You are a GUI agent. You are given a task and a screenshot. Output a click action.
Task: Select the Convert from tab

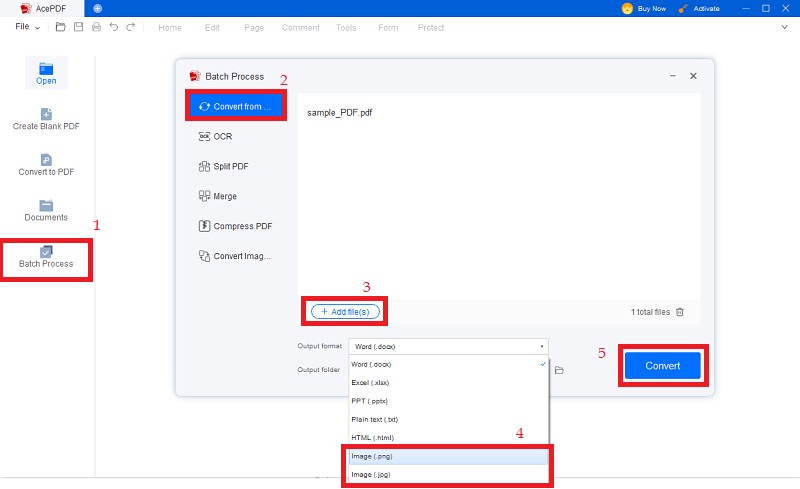click(x=236, y=106)
